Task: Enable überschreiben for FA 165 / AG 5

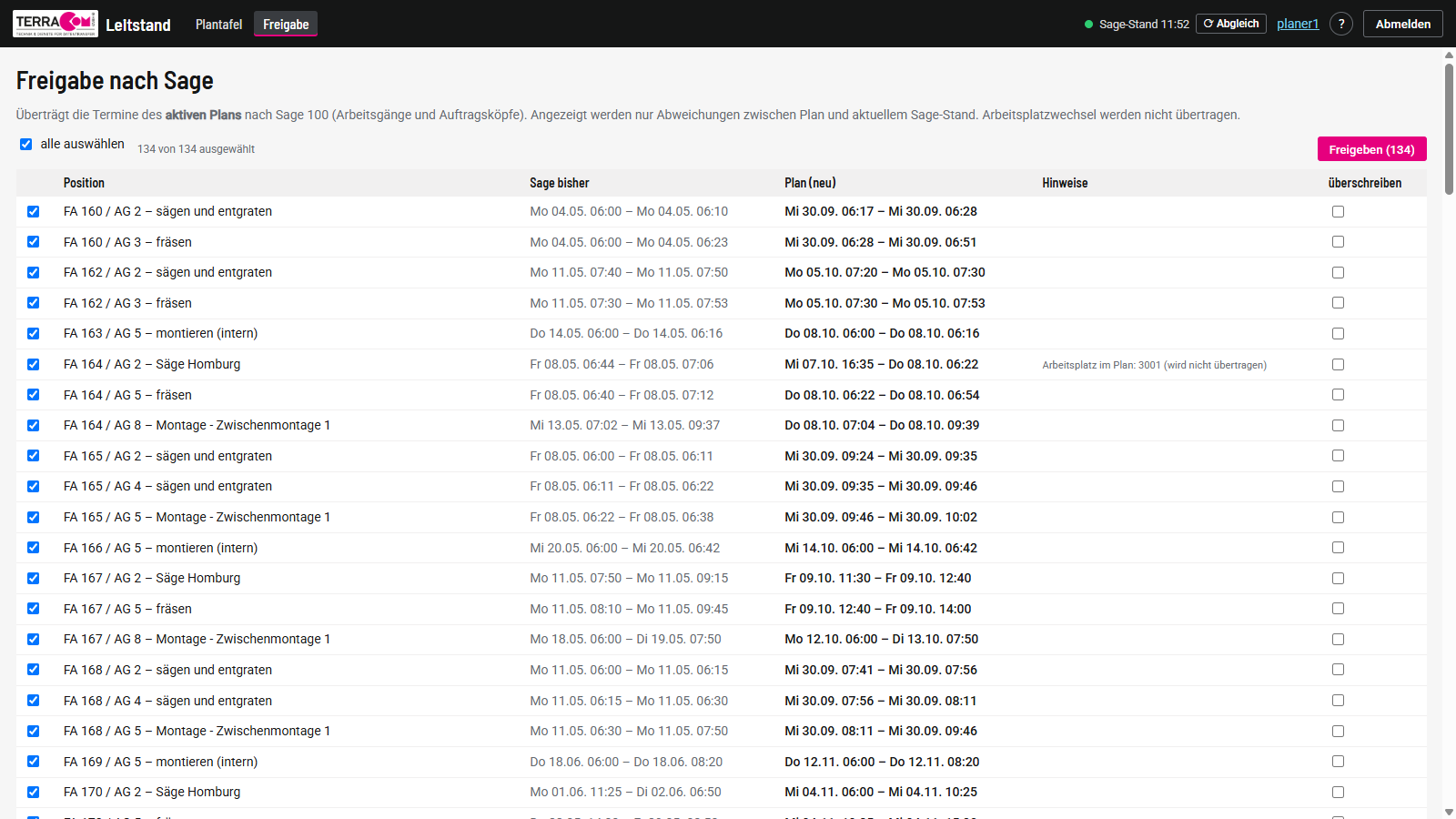Action: tap(1338, 517)
